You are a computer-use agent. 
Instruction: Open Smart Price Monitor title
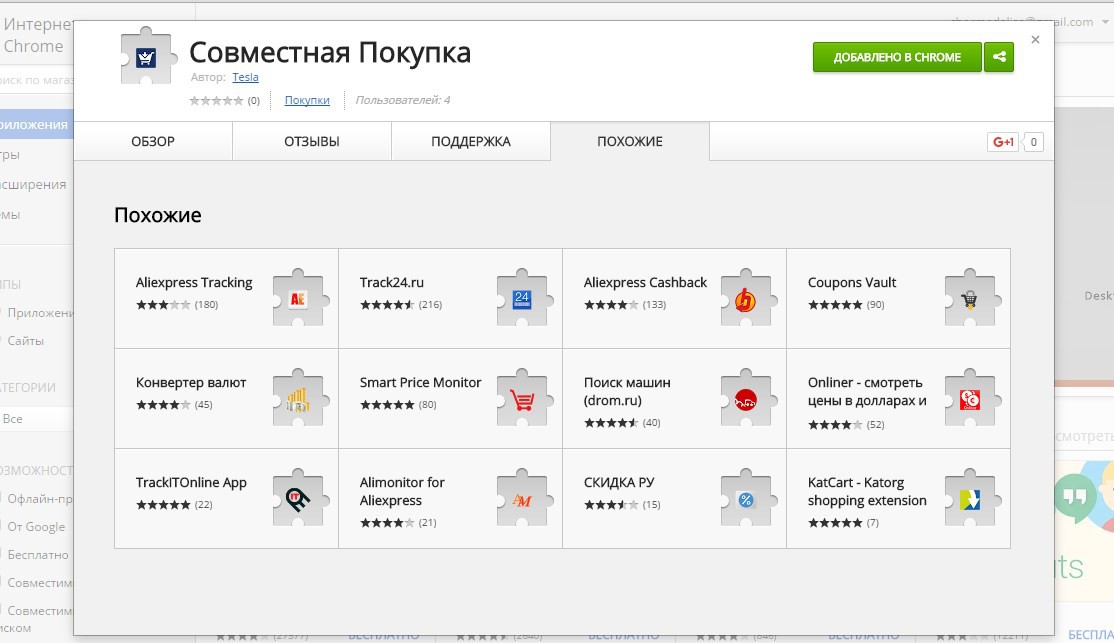click(421, 382)
